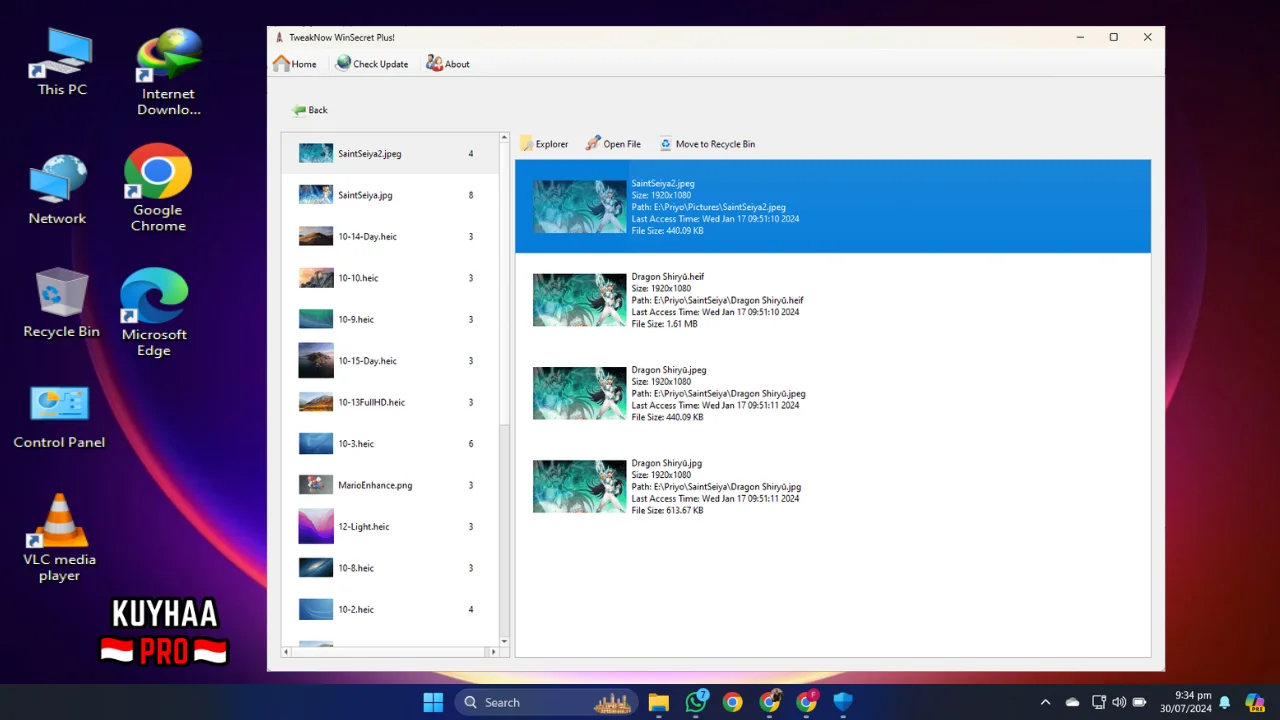
Task: Select 12-Light.heic list entry
Action: (x=390, y=527)
